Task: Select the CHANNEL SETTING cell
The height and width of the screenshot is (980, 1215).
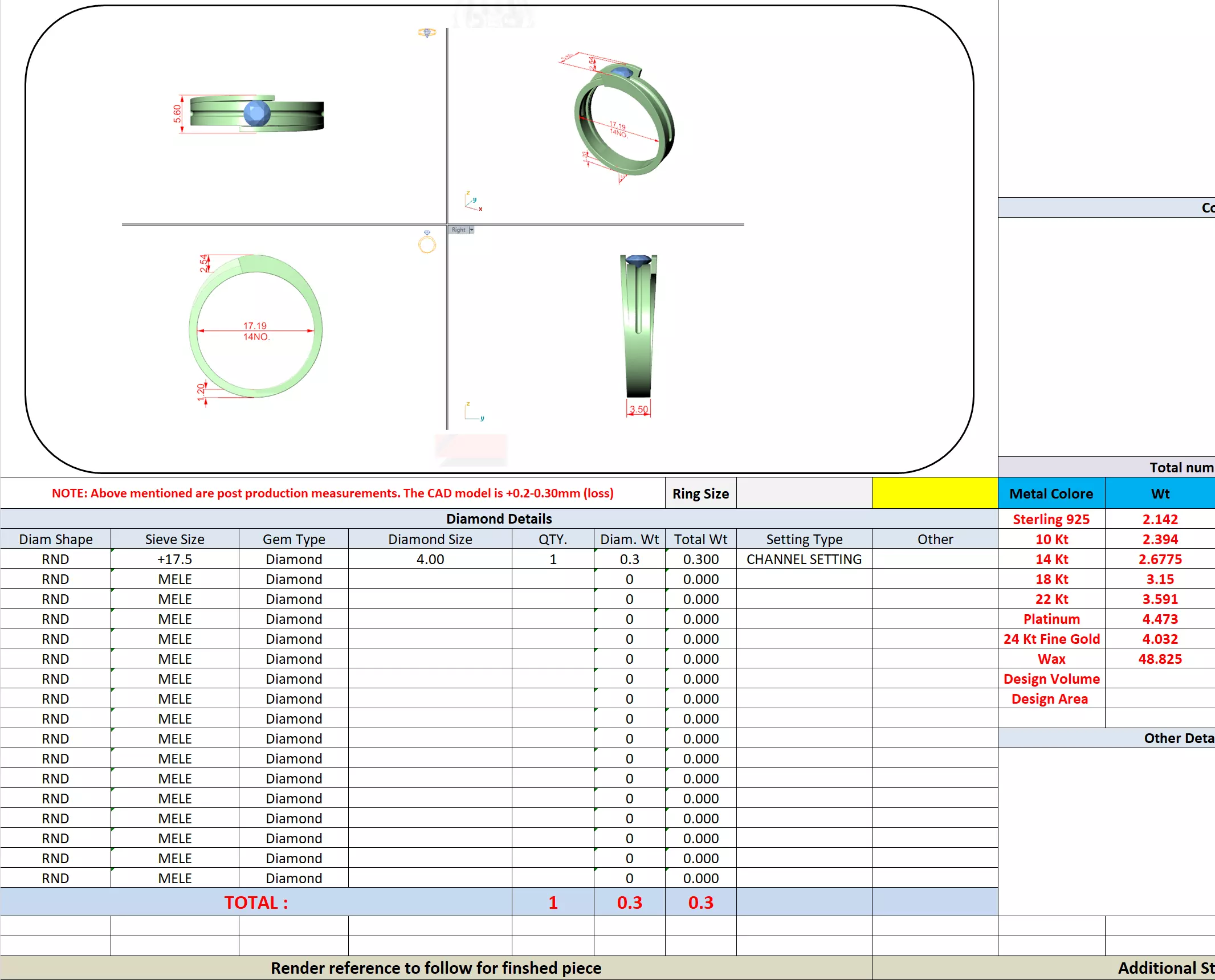Action: click(x=804, y=559)
